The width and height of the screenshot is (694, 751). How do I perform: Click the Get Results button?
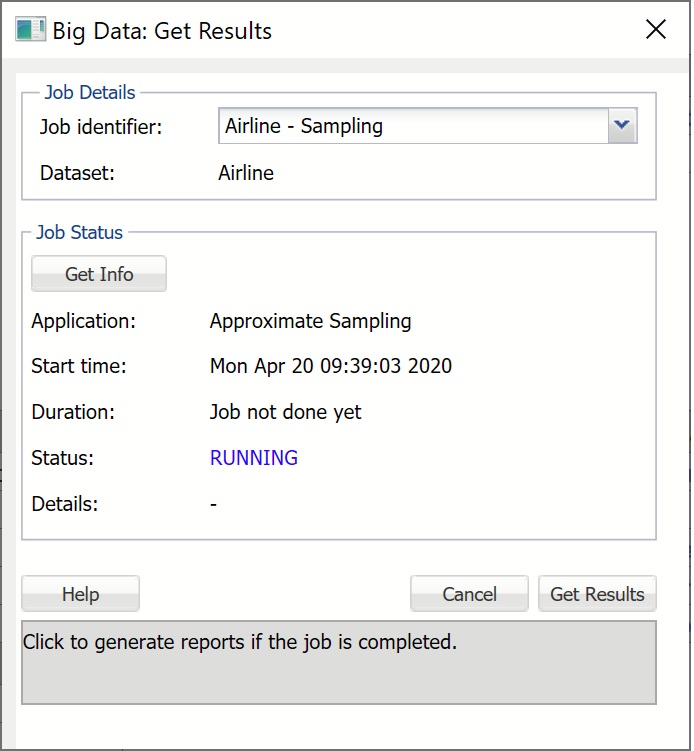click(597, 594)
